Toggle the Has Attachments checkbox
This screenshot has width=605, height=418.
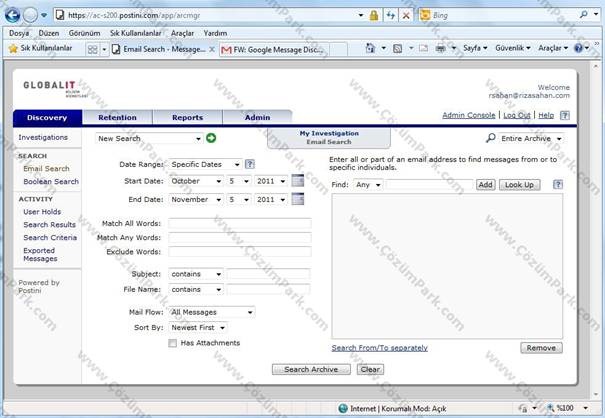tap(172, 343)
